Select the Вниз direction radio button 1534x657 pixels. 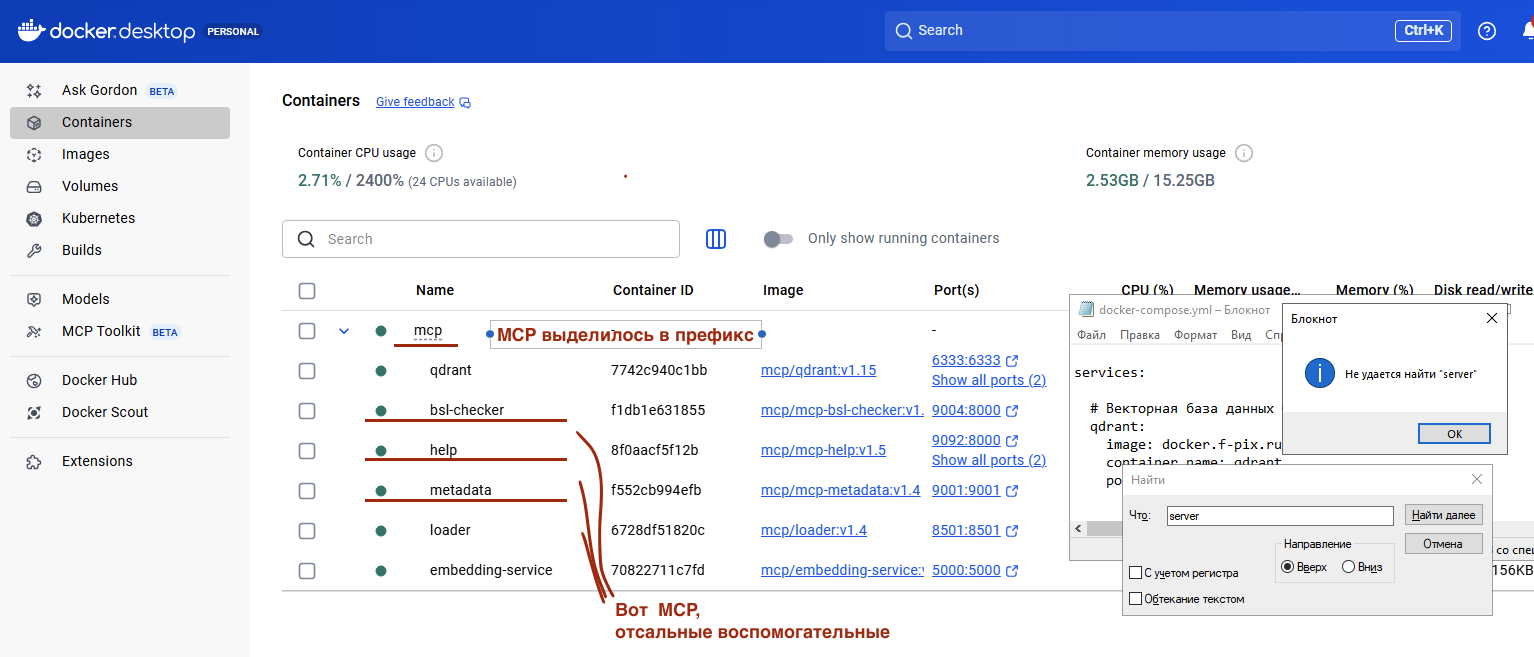tap(1348, 567)
